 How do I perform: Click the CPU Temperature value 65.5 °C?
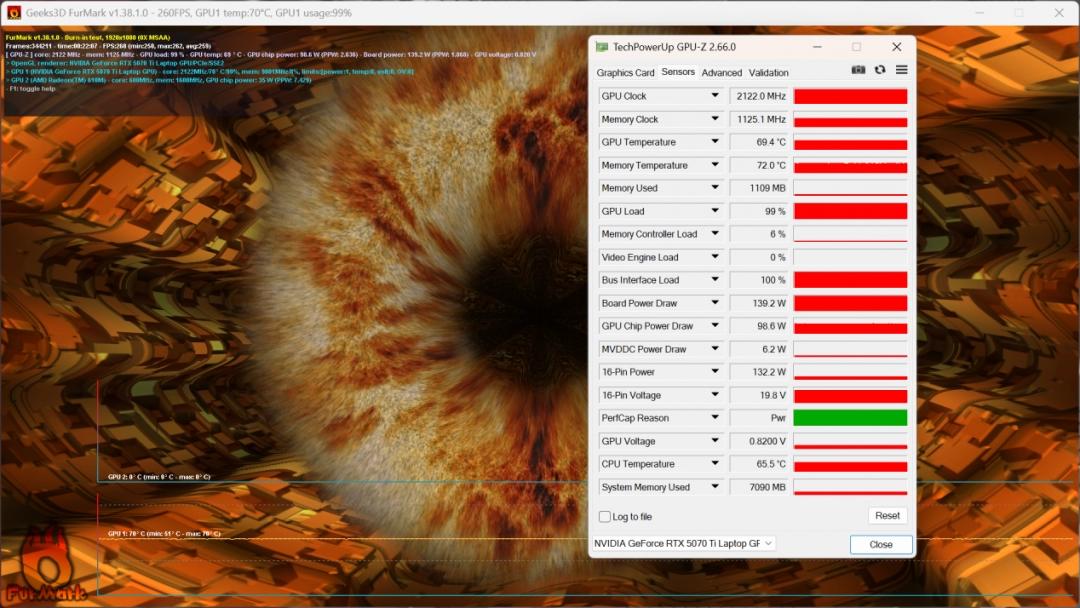pyautogui.click(x=770, y=464)
